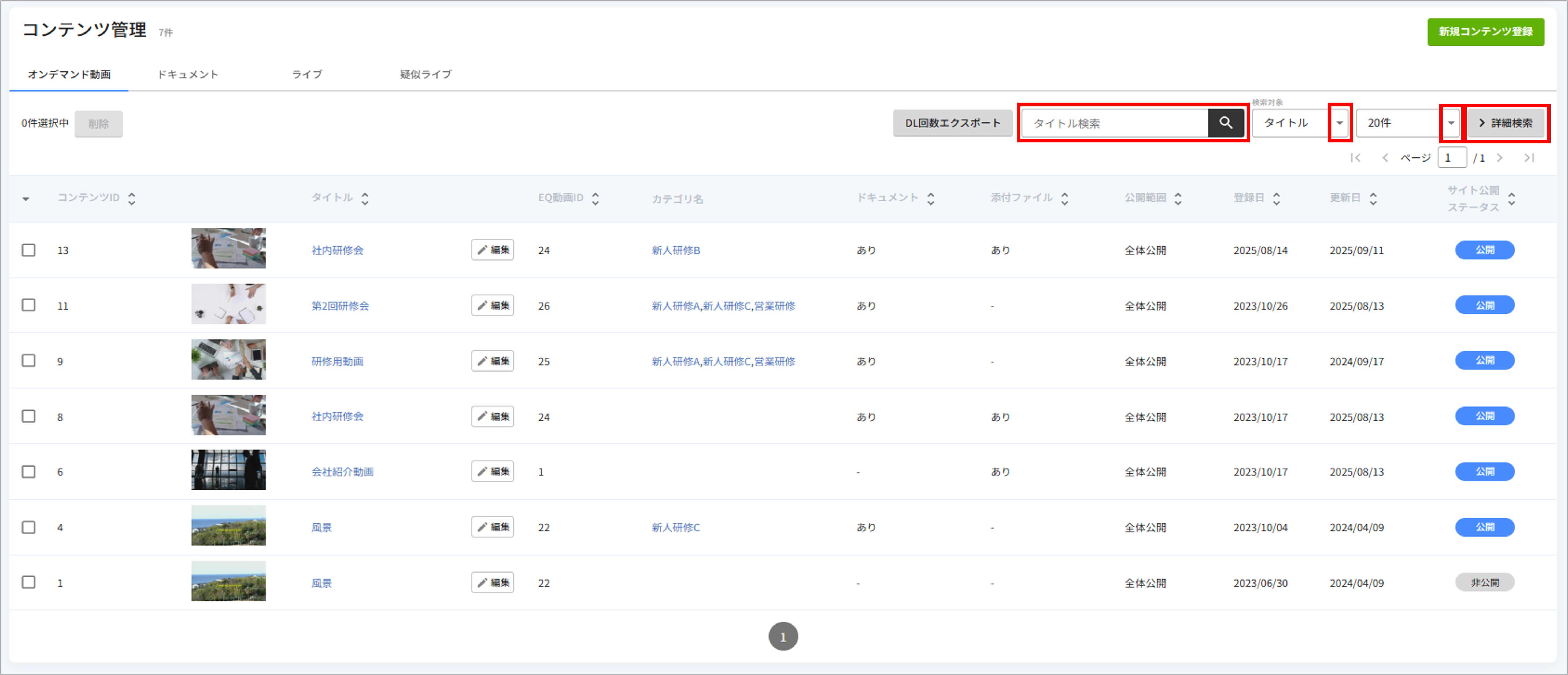Click the 公開 status badge for 会社紹介動画
The image size is (1568, 675).
point(1485,472)
